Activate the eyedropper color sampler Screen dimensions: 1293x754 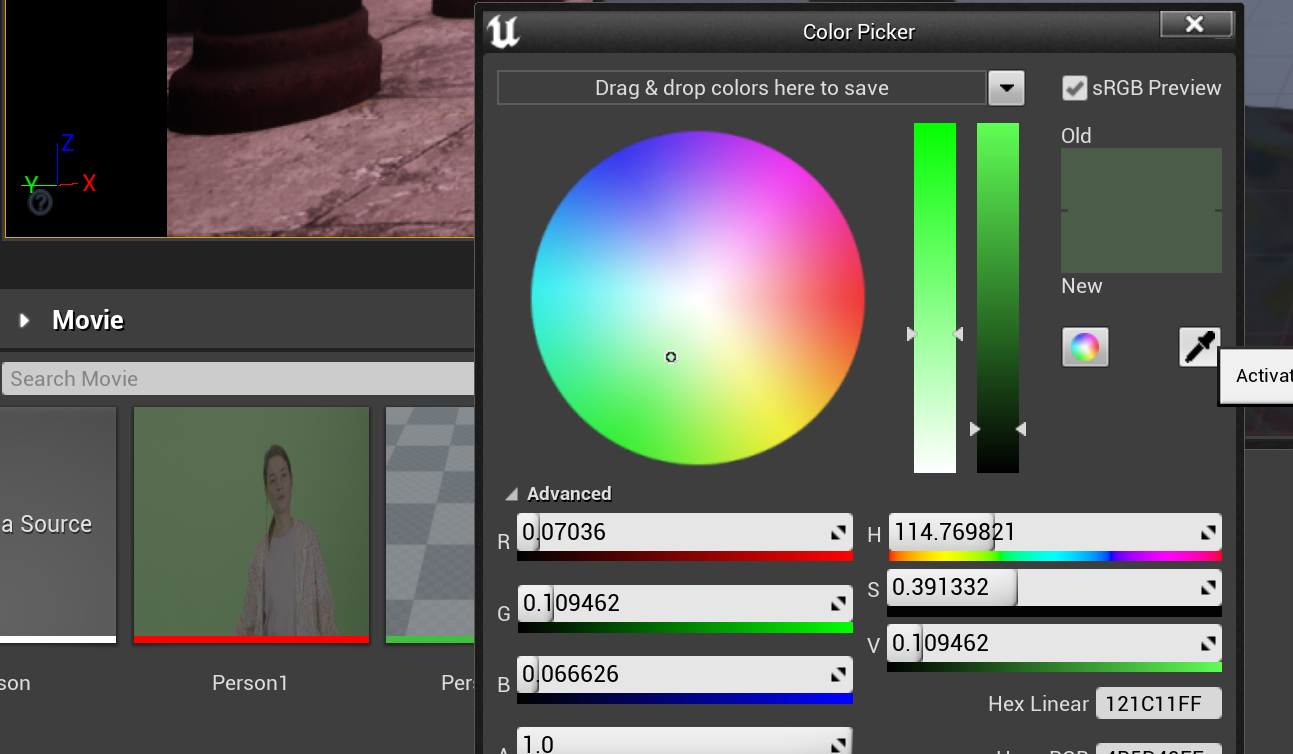click(x=1199, y=347)
